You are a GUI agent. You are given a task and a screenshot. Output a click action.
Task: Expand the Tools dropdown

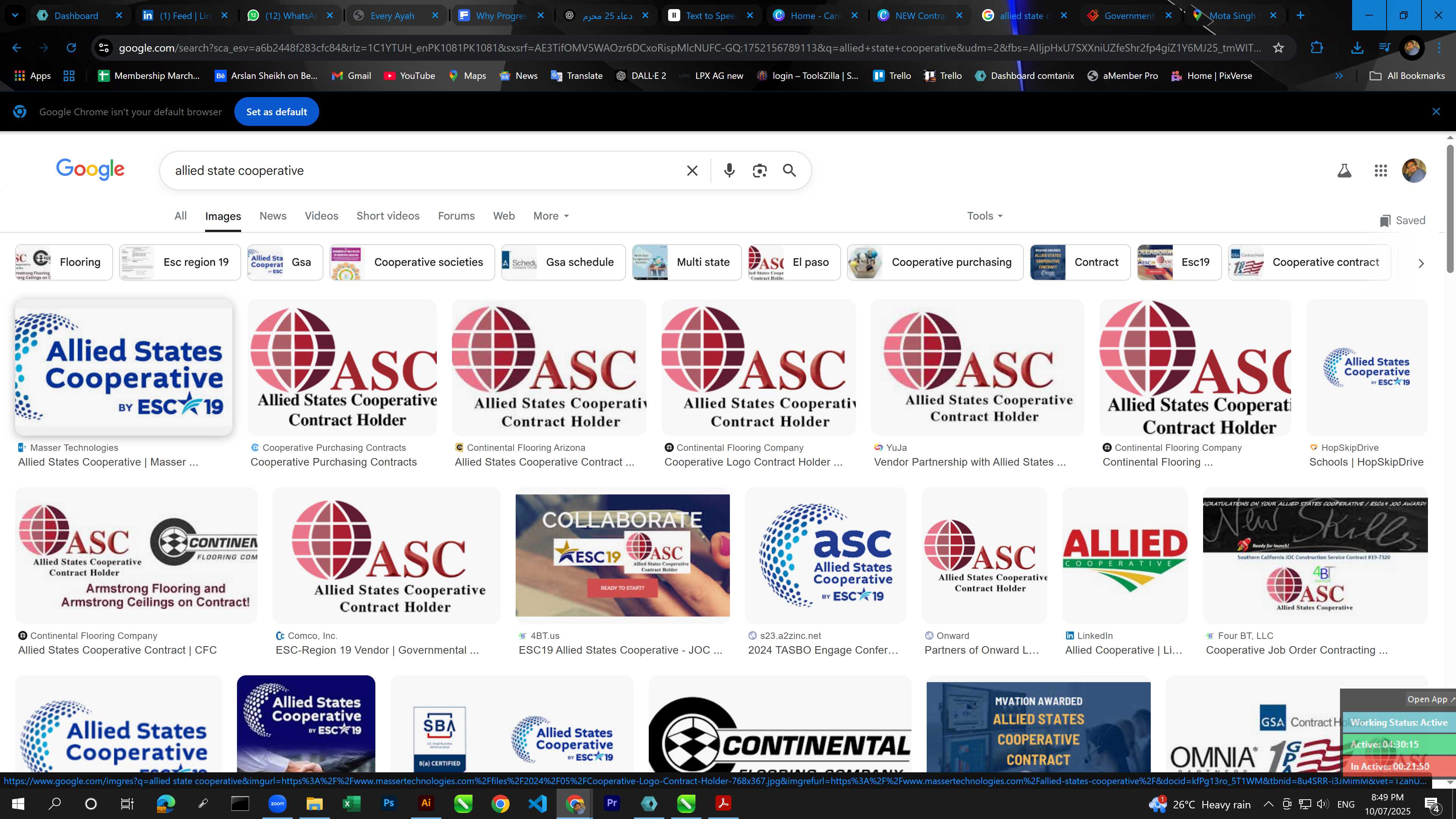[985, 216]
